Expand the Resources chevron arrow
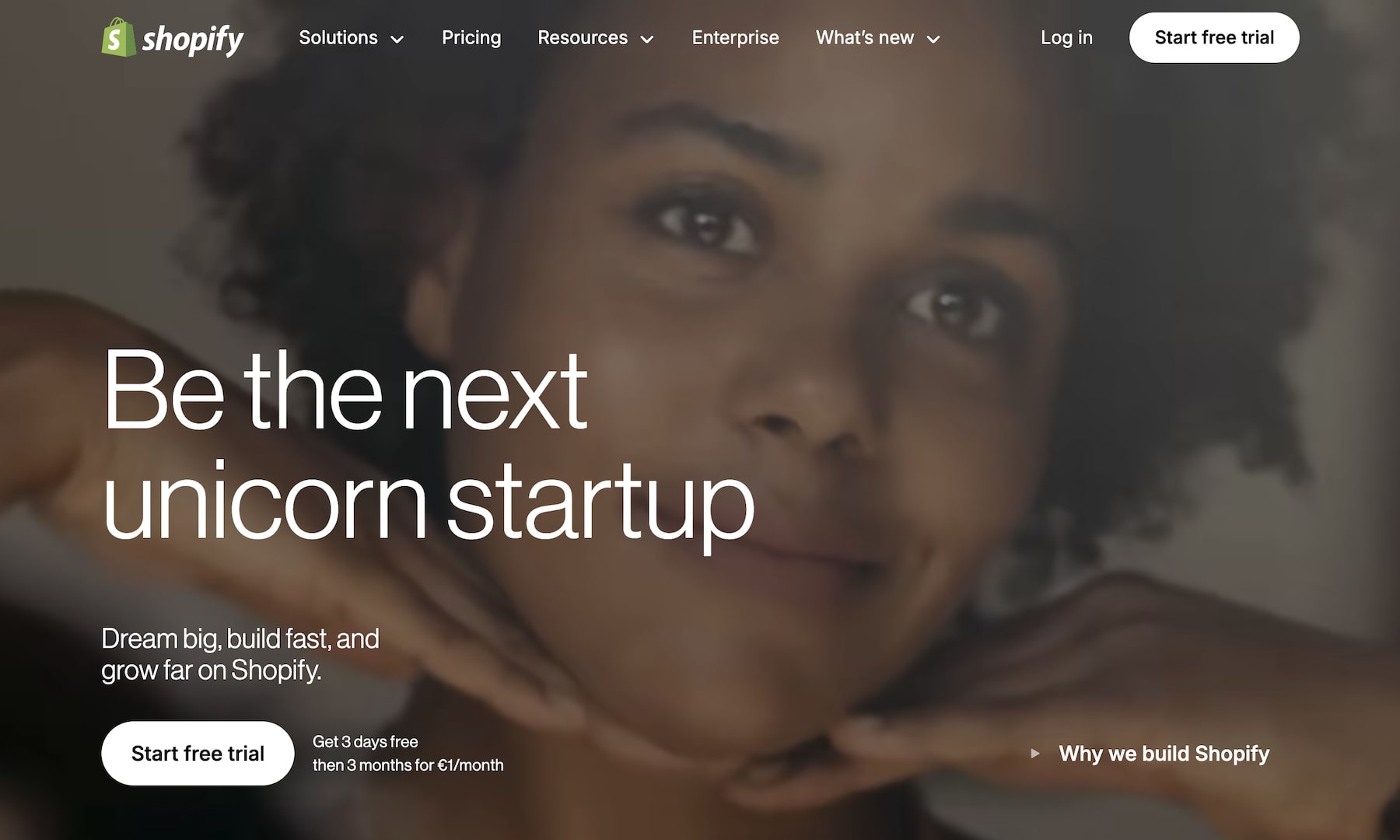Screen dimensions: 1400x840 (646, 39)
